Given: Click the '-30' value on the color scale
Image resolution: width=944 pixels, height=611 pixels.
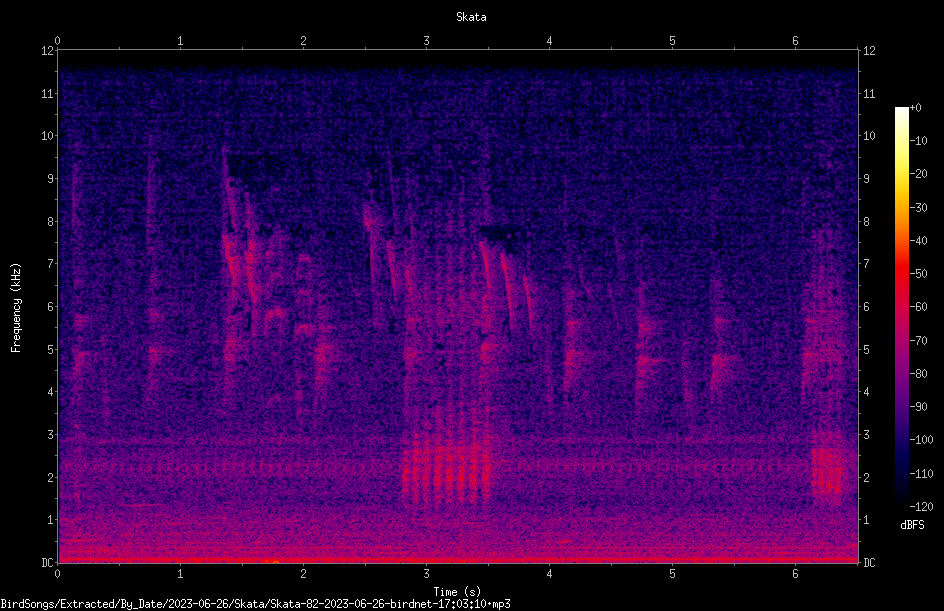Looking at the screenshot, I should tap(919, 208).
